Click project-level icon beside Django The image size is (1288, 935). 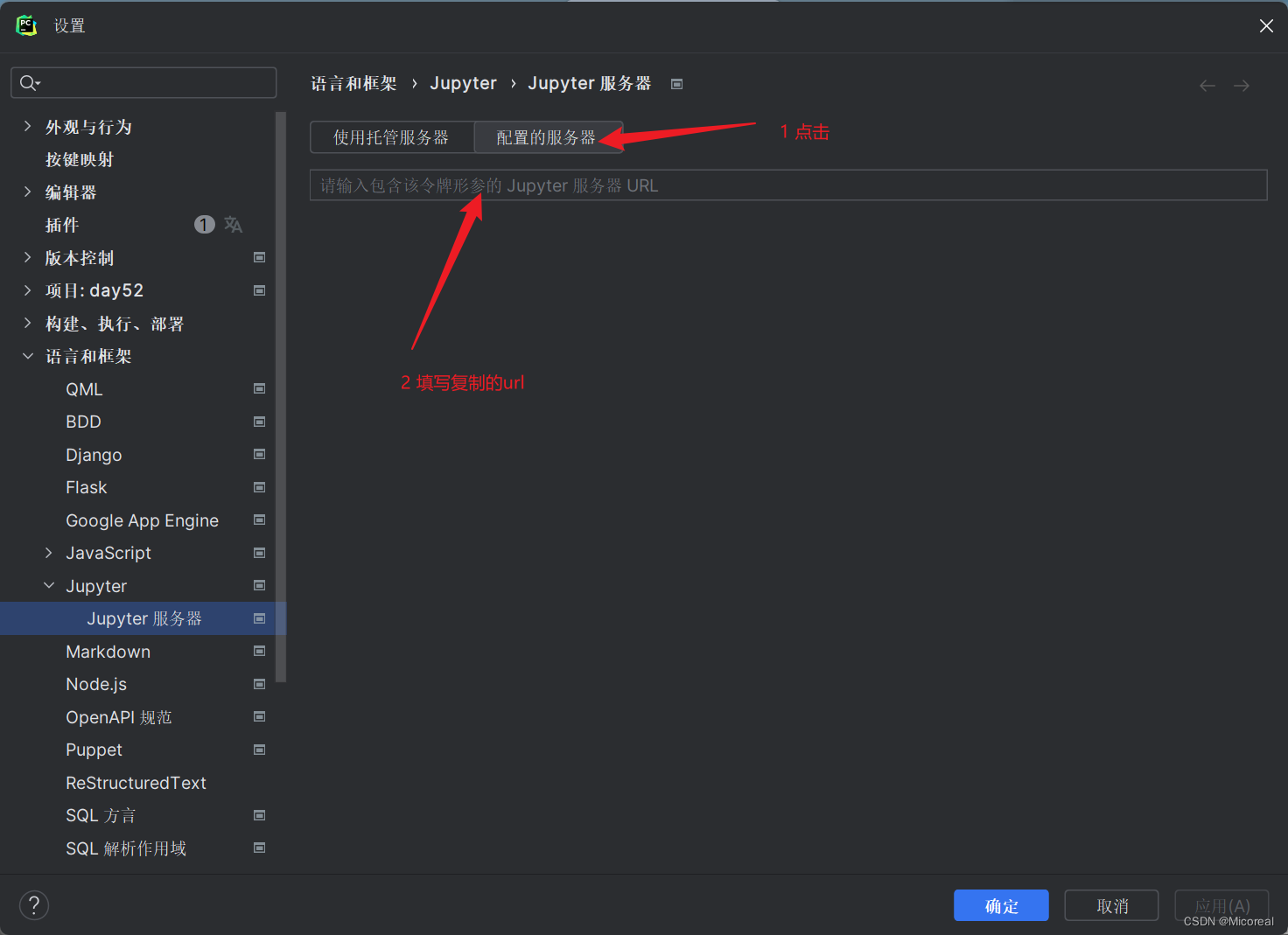[259, 454]
